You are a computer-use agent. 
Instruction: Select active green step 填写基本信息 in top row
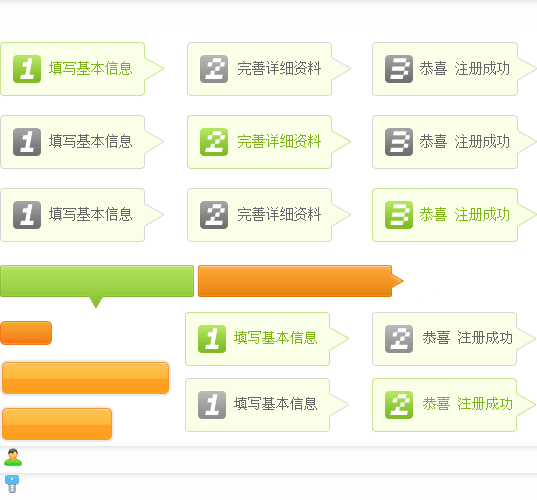82,69
